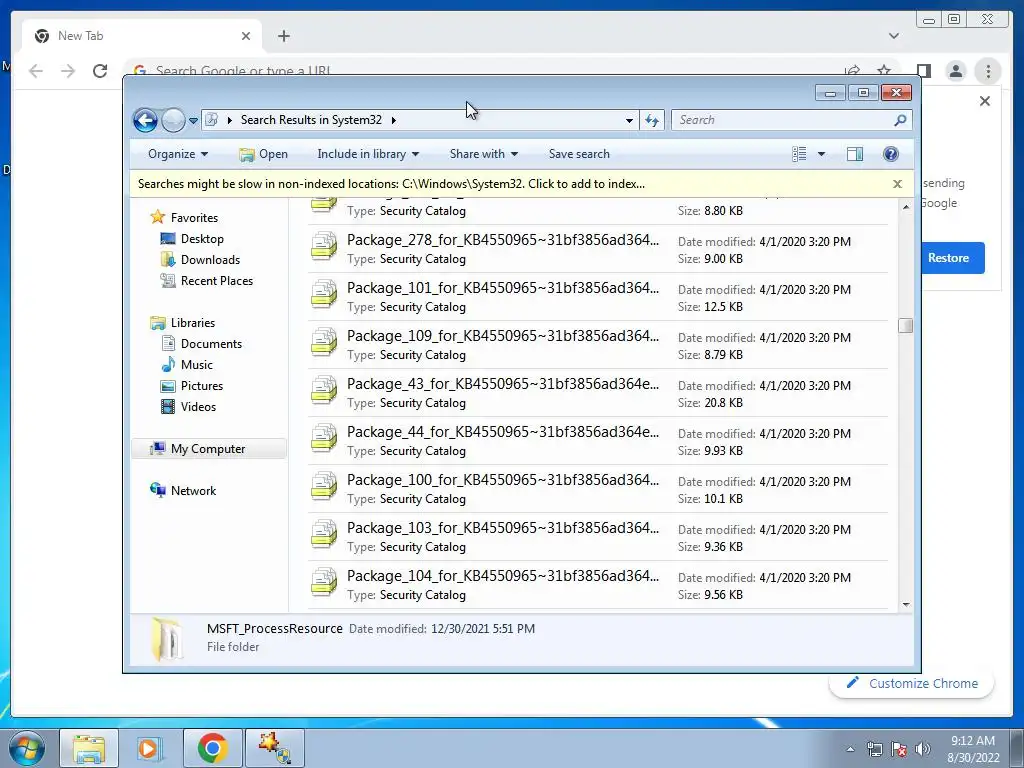
Task: Click Save search in toolbar
Action: tap(579, 154)
